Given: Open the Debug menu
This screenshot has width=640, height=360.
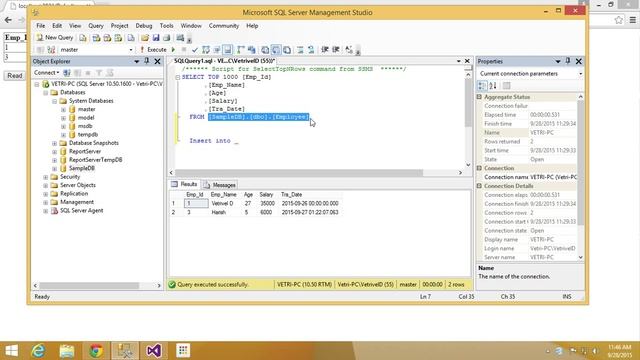Looking at the screenshot, I should [144, 26].
